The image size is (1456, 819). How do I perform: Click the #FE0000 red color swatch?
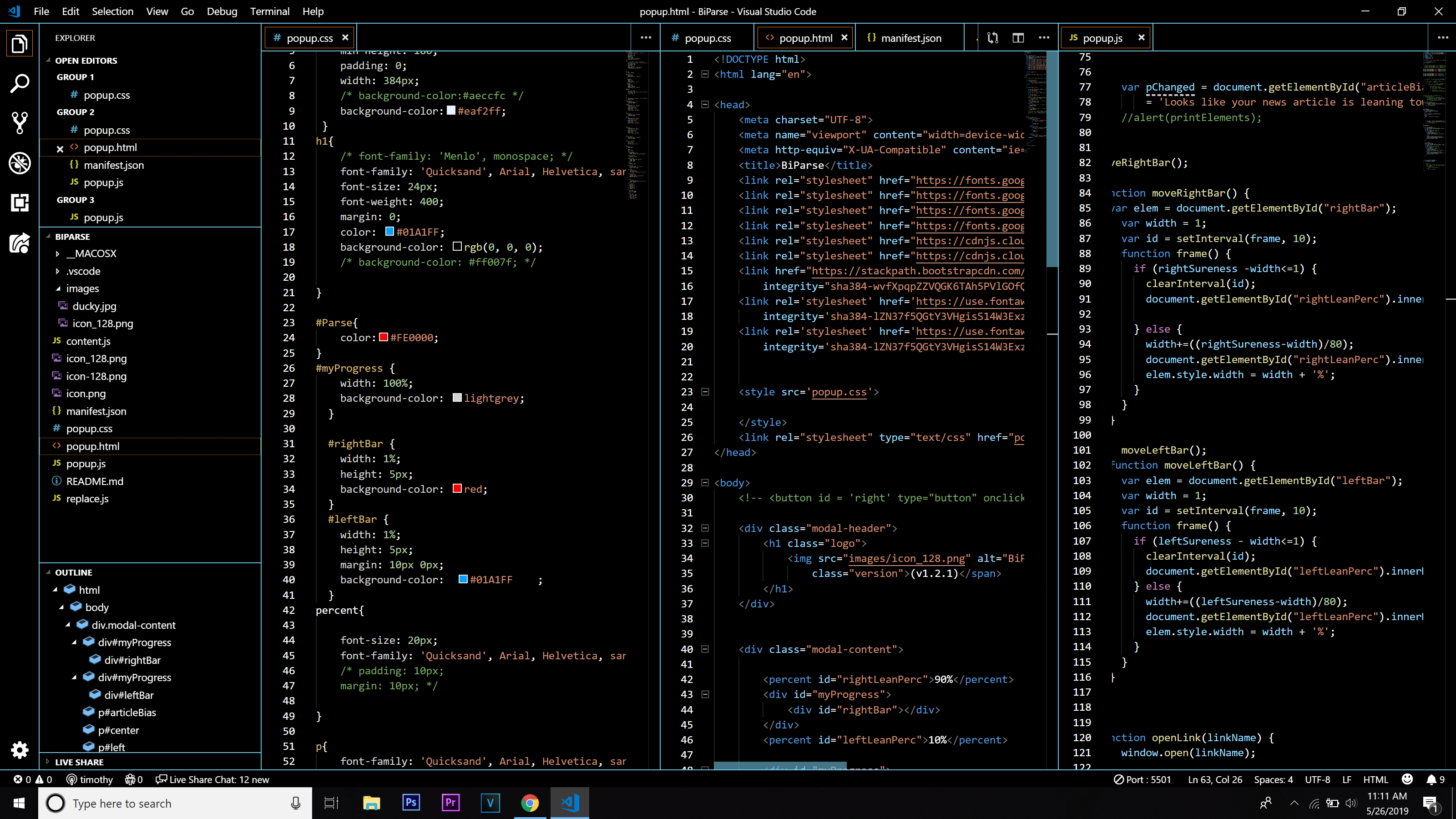383,338
